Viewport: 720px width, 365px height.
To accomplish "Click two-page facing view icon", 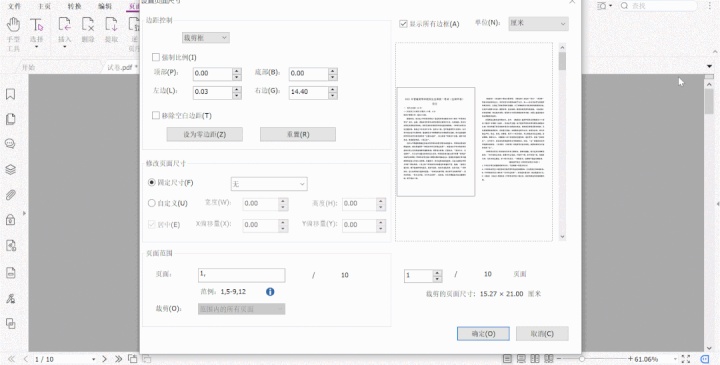I will [x=535, y=359].
